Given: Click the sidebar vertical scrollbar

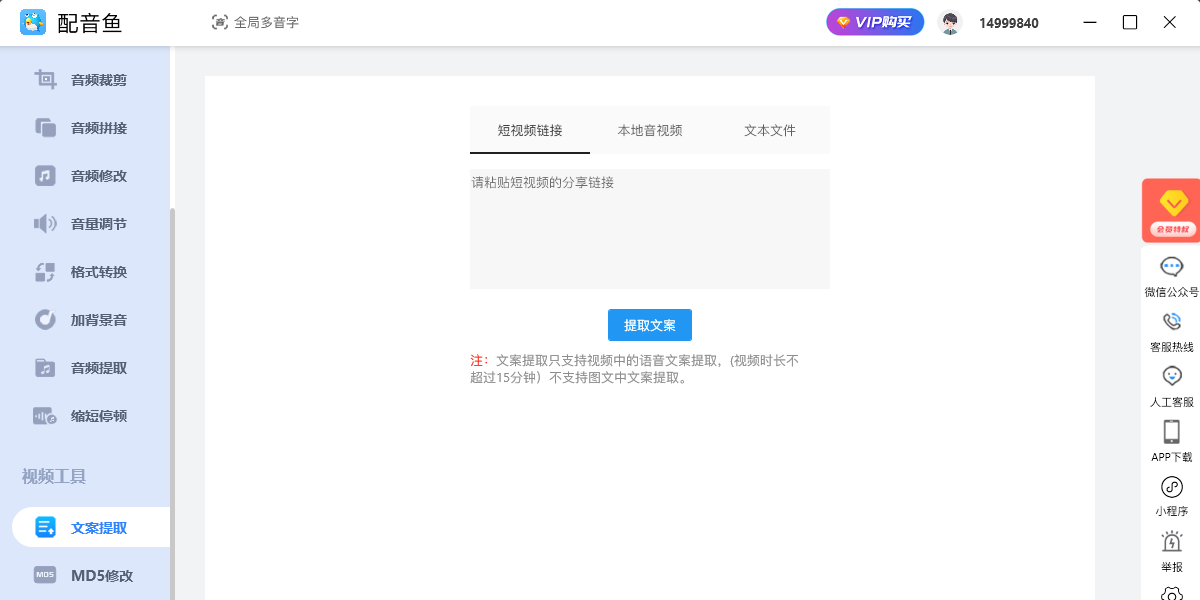Looking at the screenshot, I should (173, 404).
